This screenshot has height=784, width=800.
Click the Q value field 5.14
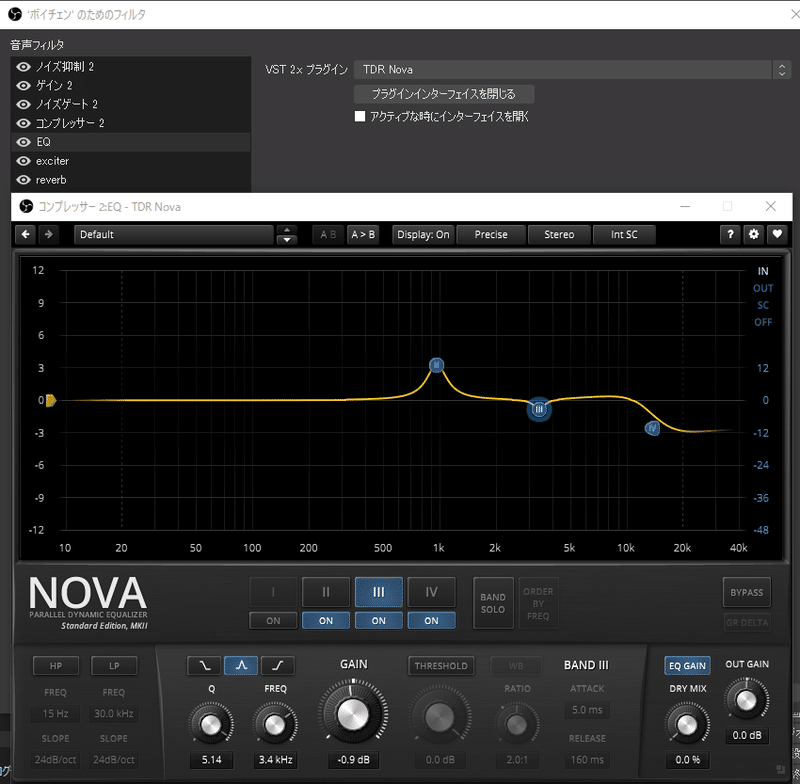pyautogui.click(x=211, y=760)
